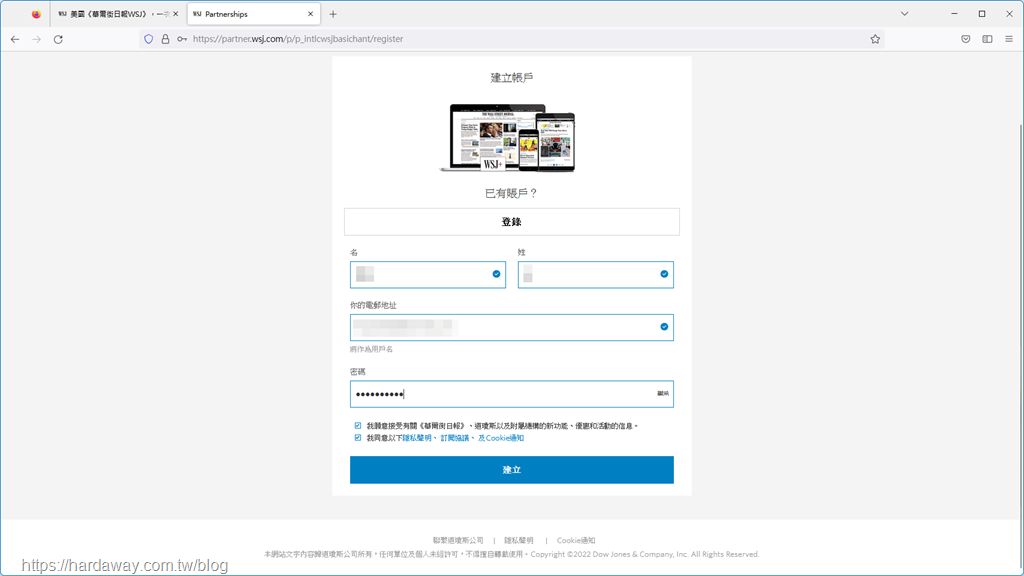1024x576 pixels.
Task: Switch to the 華爾街日報WSJ tab
Action: point(117,14)
